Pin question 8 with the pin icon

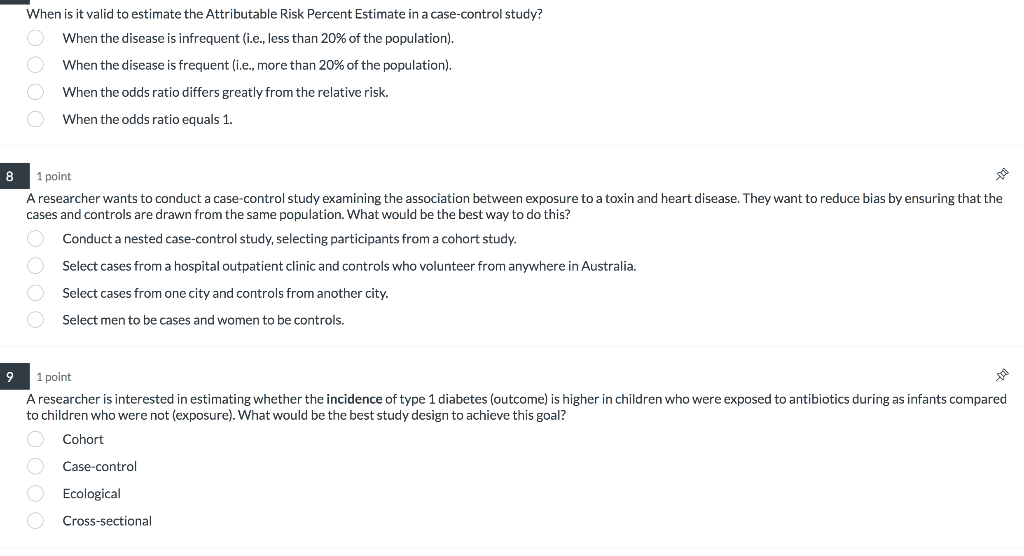click(x=1002, y=174)
